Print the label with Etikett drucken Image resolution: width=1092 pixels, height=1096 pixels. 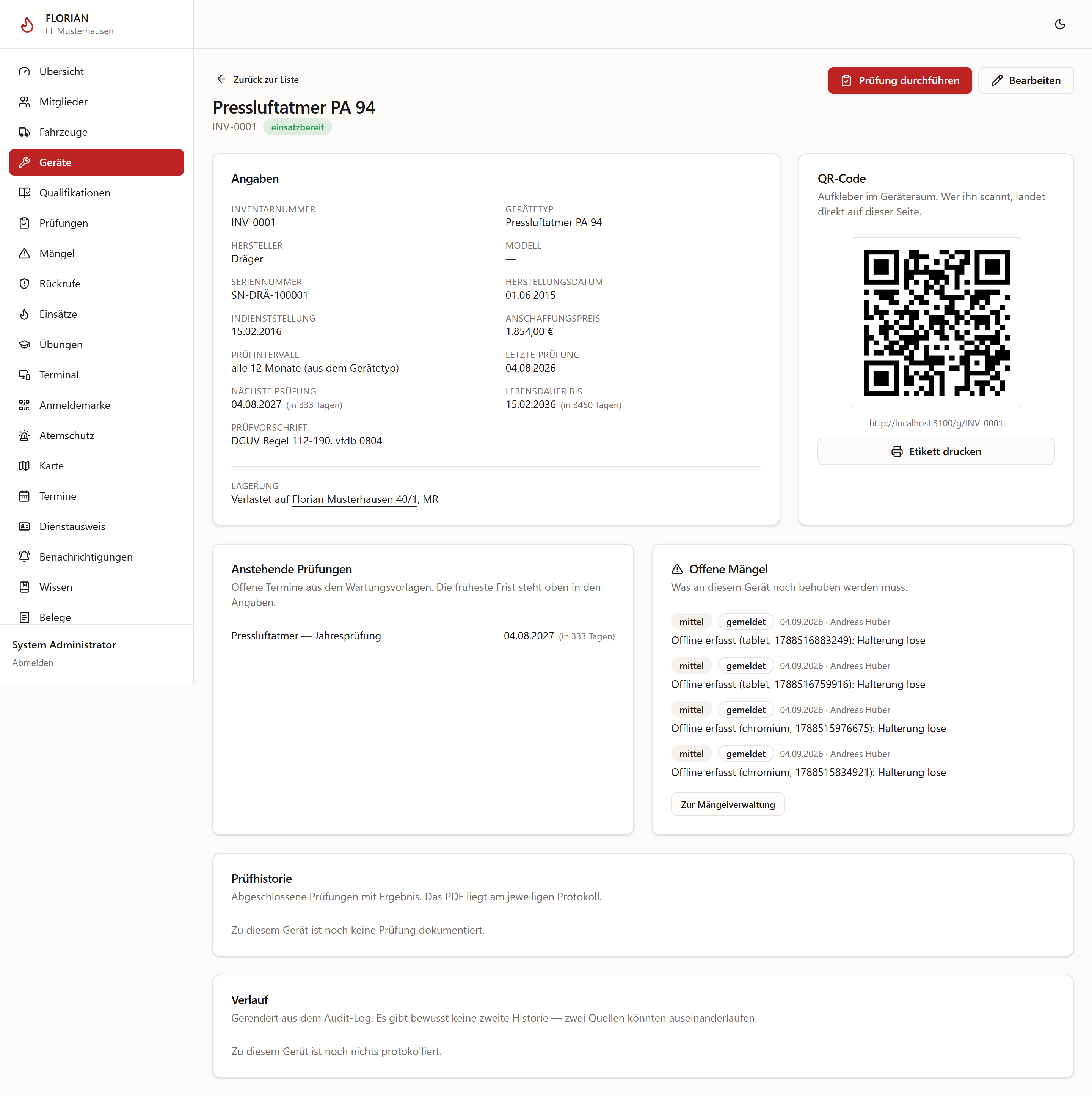pos(935,452)
